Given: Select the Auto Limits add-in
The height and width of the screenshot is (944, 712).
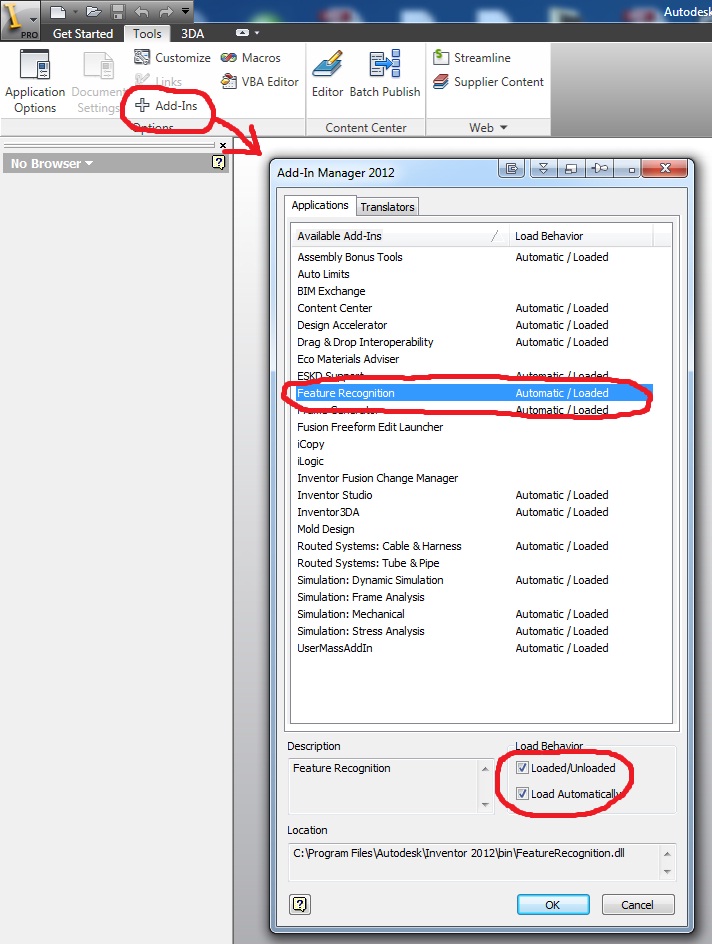Looking at the screenshot, I should tap(474, 274).
